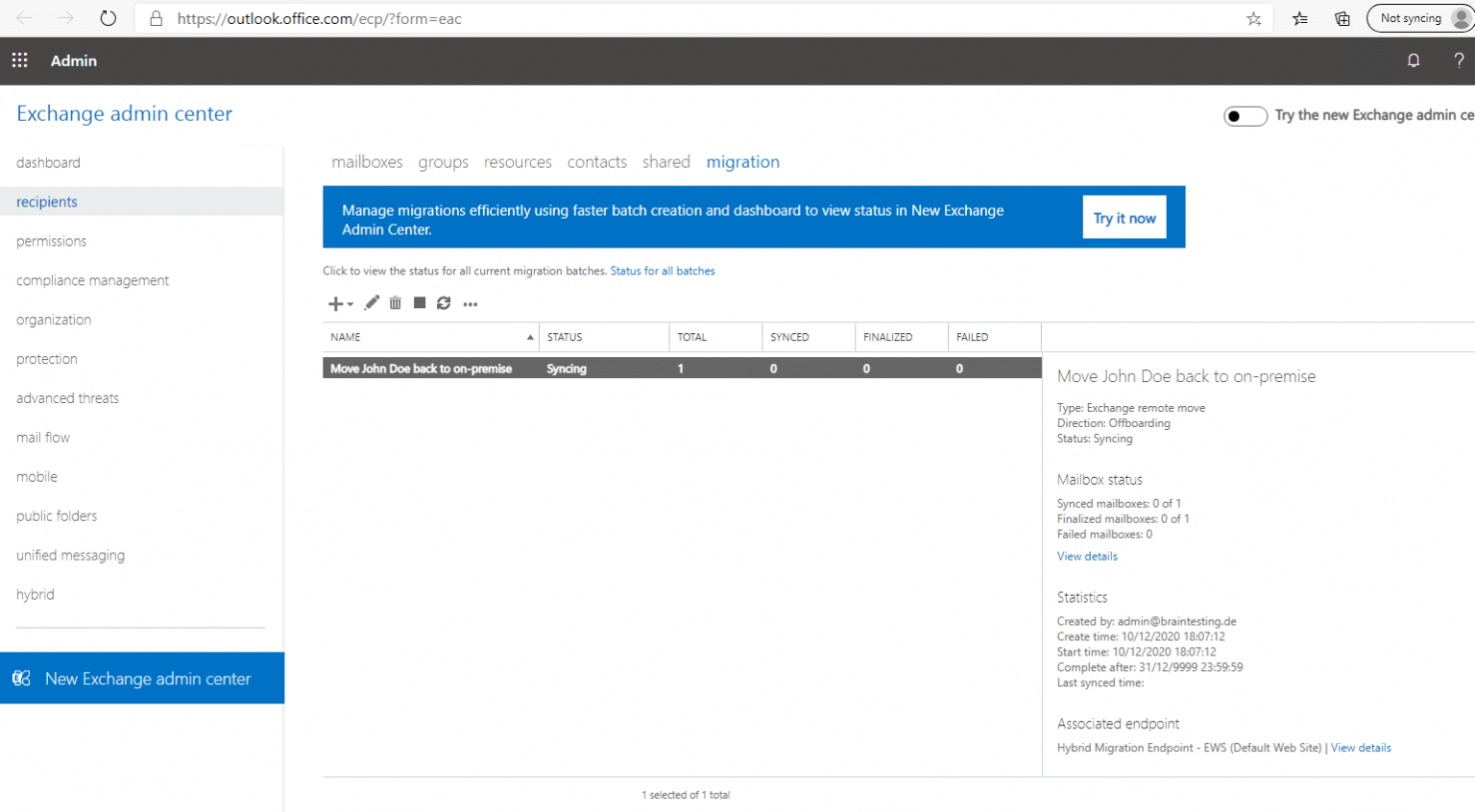
Task: Open the More options ellipsis menu
Action: (x=470, y=303)
